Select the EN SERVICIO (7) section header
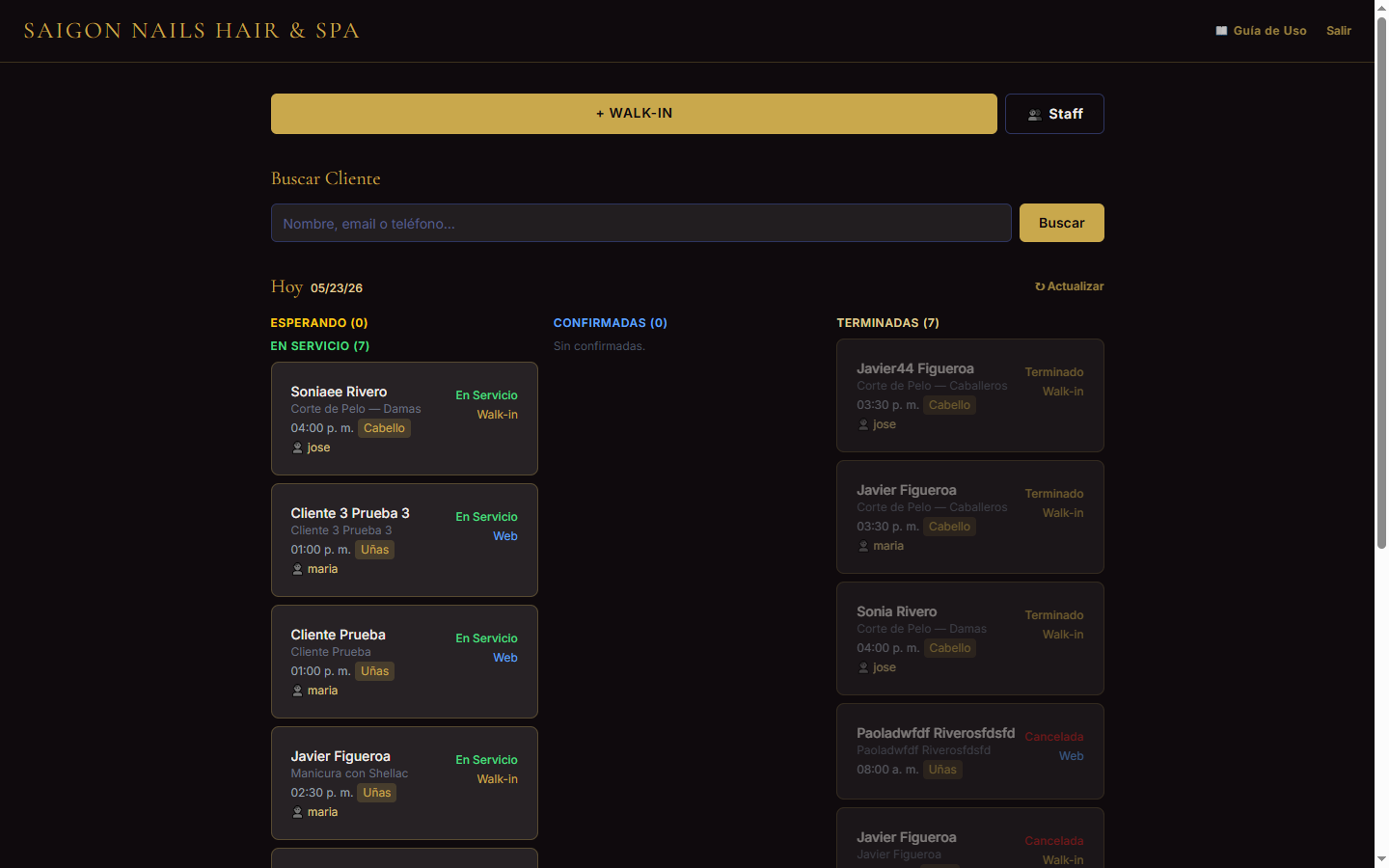 pos(320,346)
